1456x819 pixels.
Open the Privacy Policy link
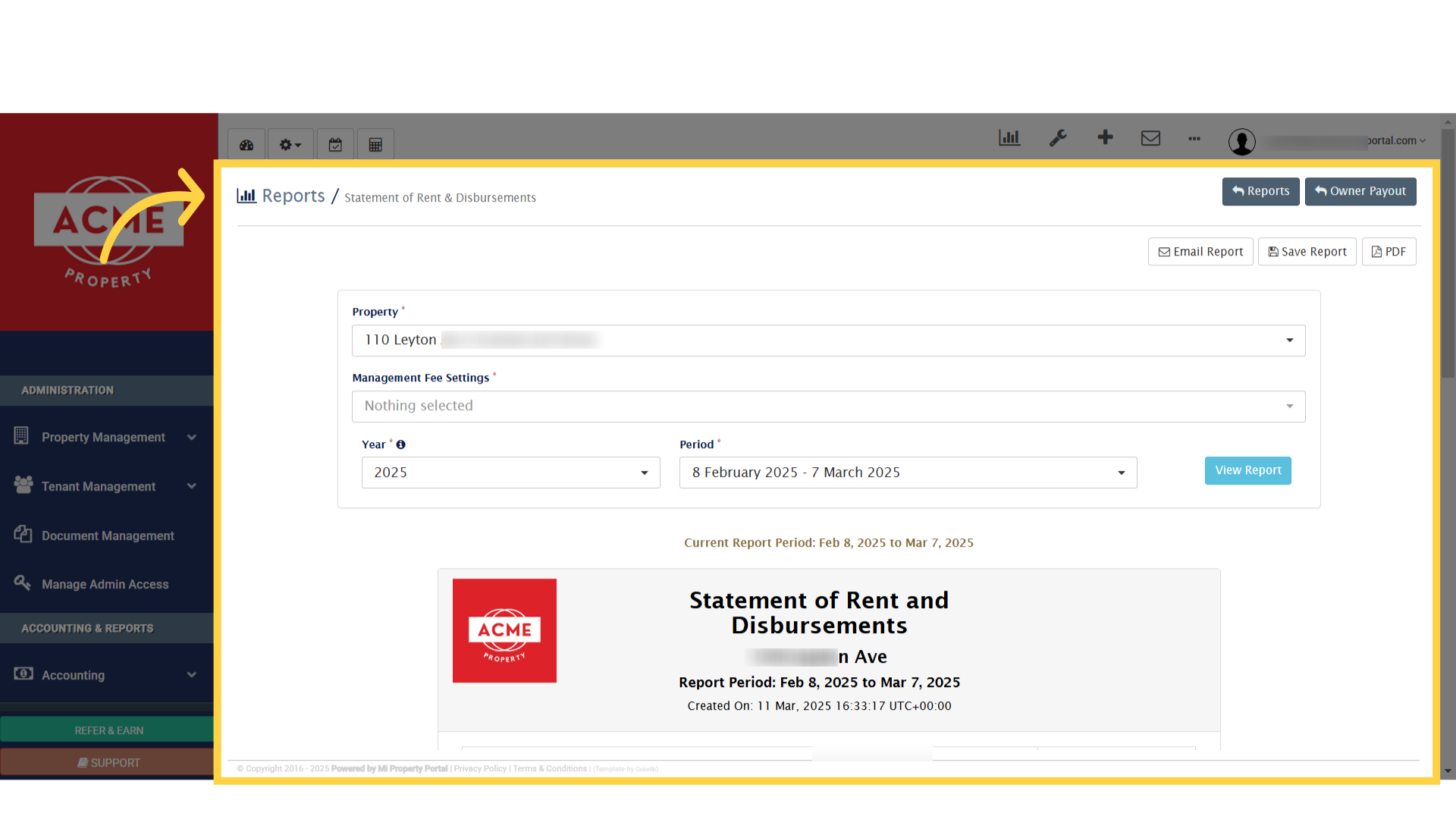[x=479, y=768]
